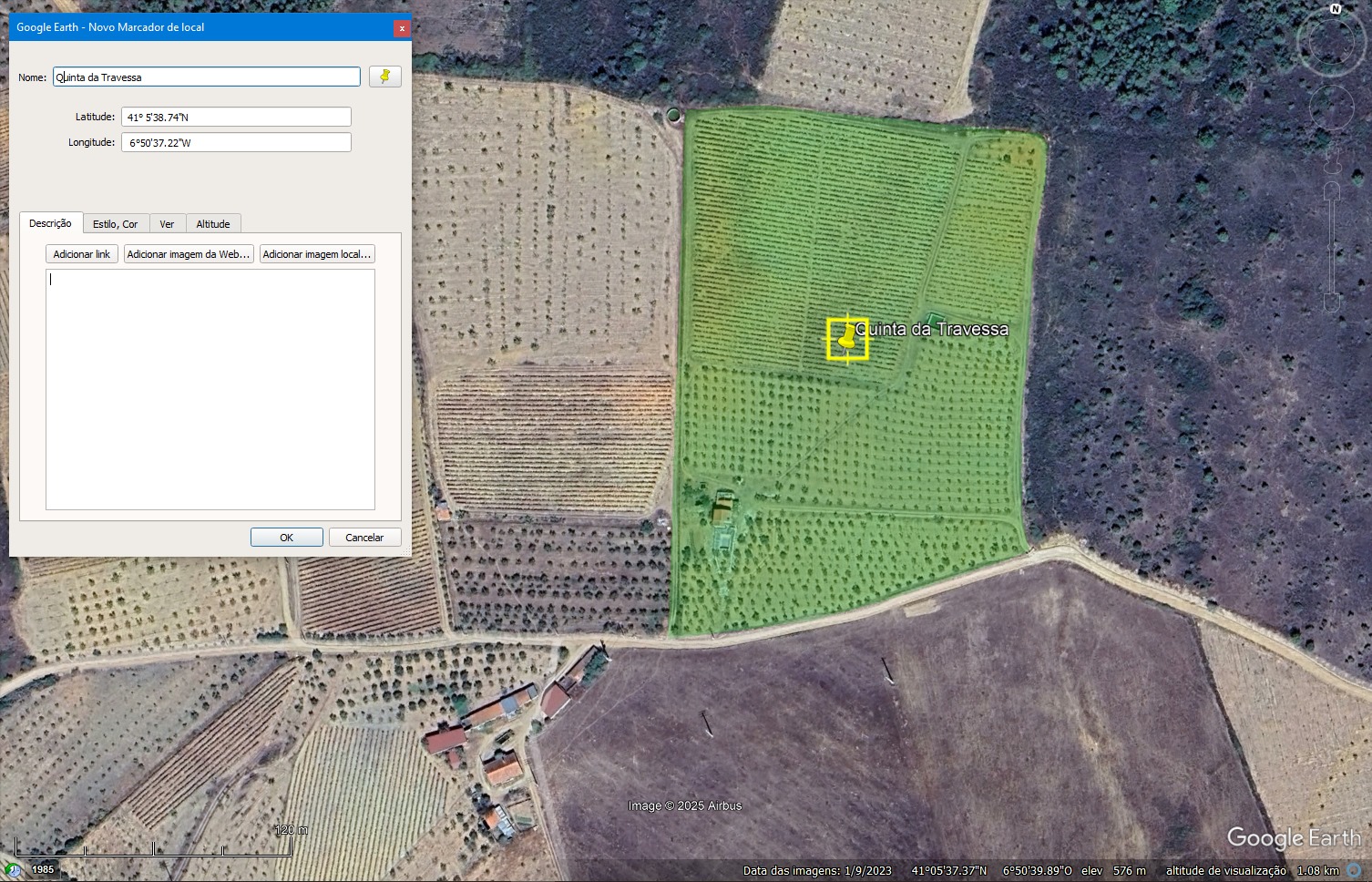Click the yellow placemark pin on the map
Screen dimensions: 1372x882
coord(847,339)
